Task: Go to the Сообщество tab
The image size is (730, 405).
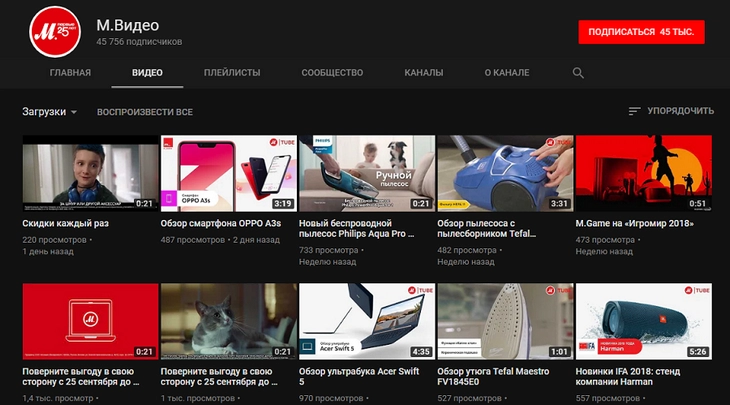Action: pyautogui.click(x=332, y=73)
